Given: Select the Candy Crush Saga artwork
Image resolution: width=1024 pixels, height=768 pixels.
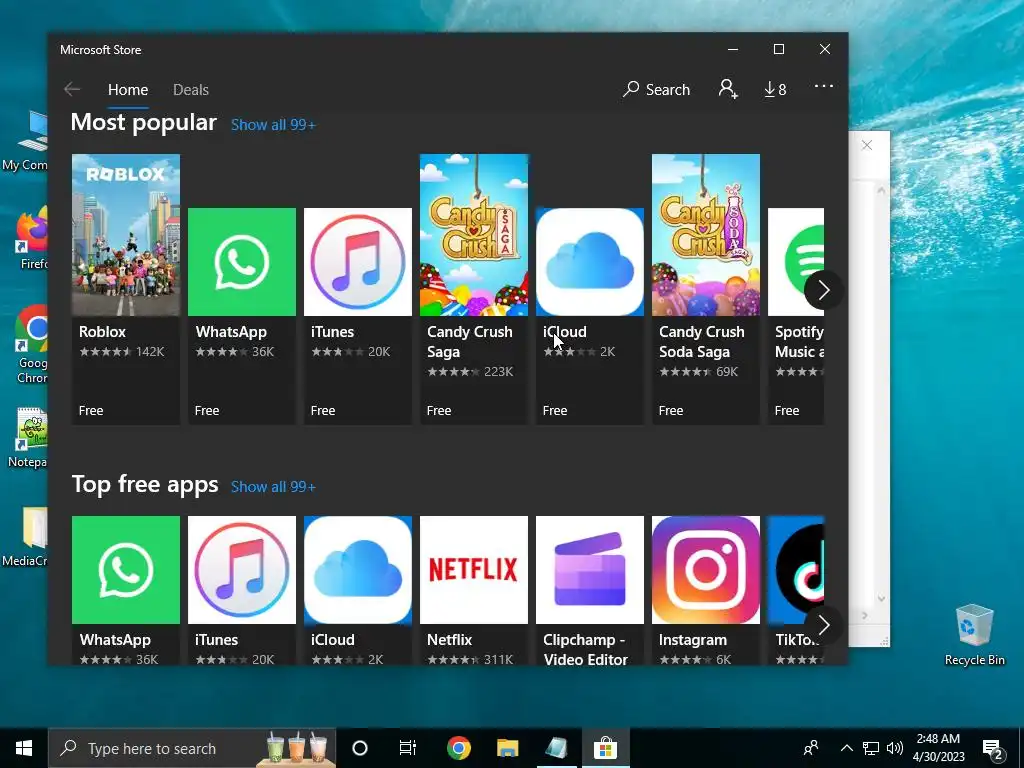Looking at the screenshot, I should pyautogui.click(x=474, y=235).
